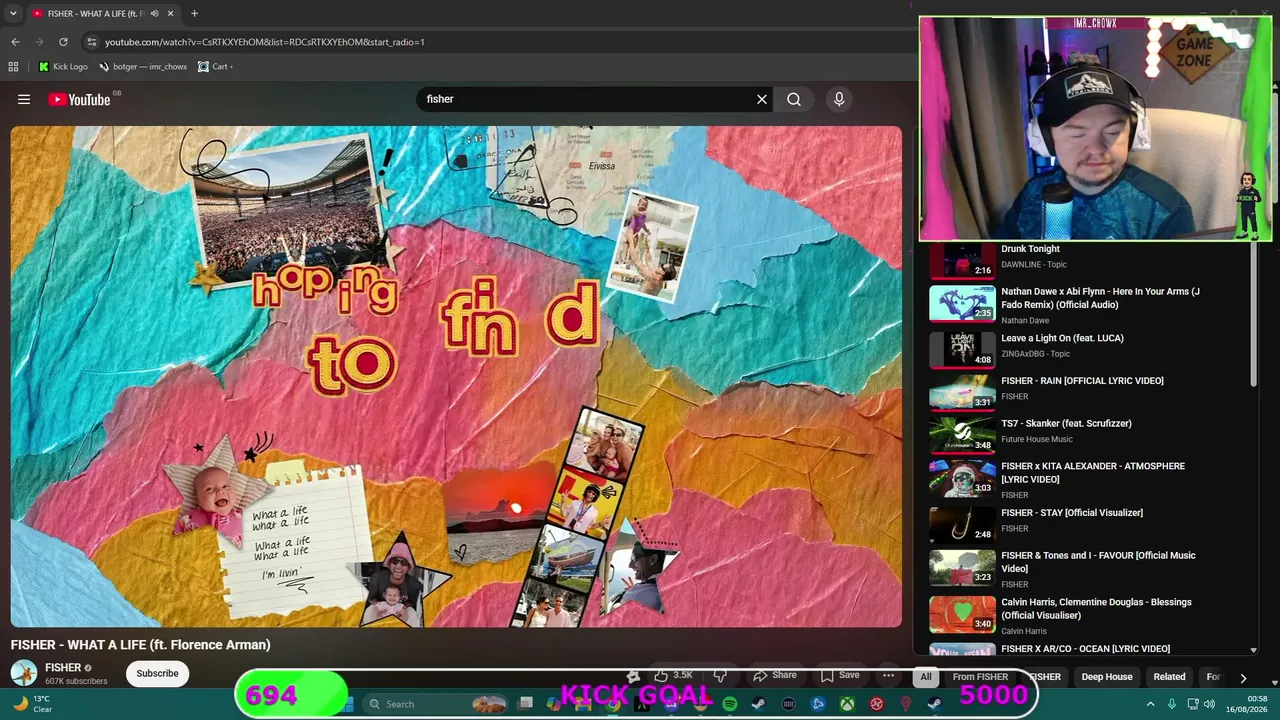This screenshot has height=720, width=1280.
Task: Go to the YouTube home logo
Action: point(79,99)
